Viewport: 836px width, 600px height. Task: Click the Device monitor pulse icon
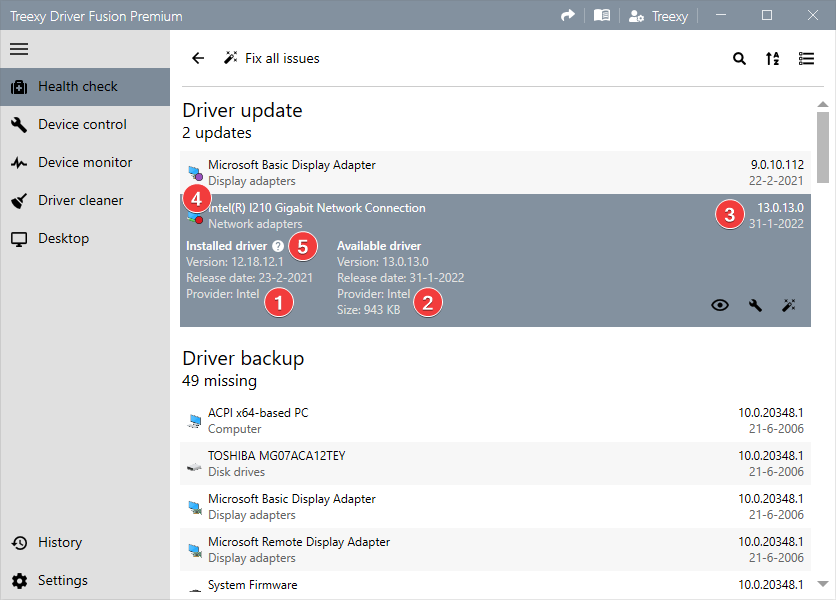pos(19,163)
